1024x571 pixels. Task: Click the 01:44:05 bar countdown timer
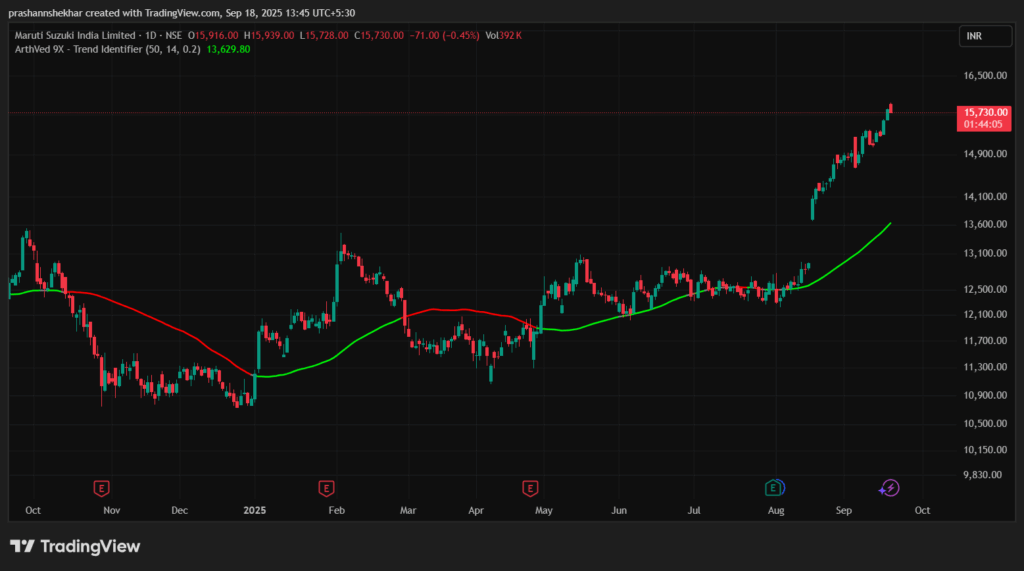point(980,125)
